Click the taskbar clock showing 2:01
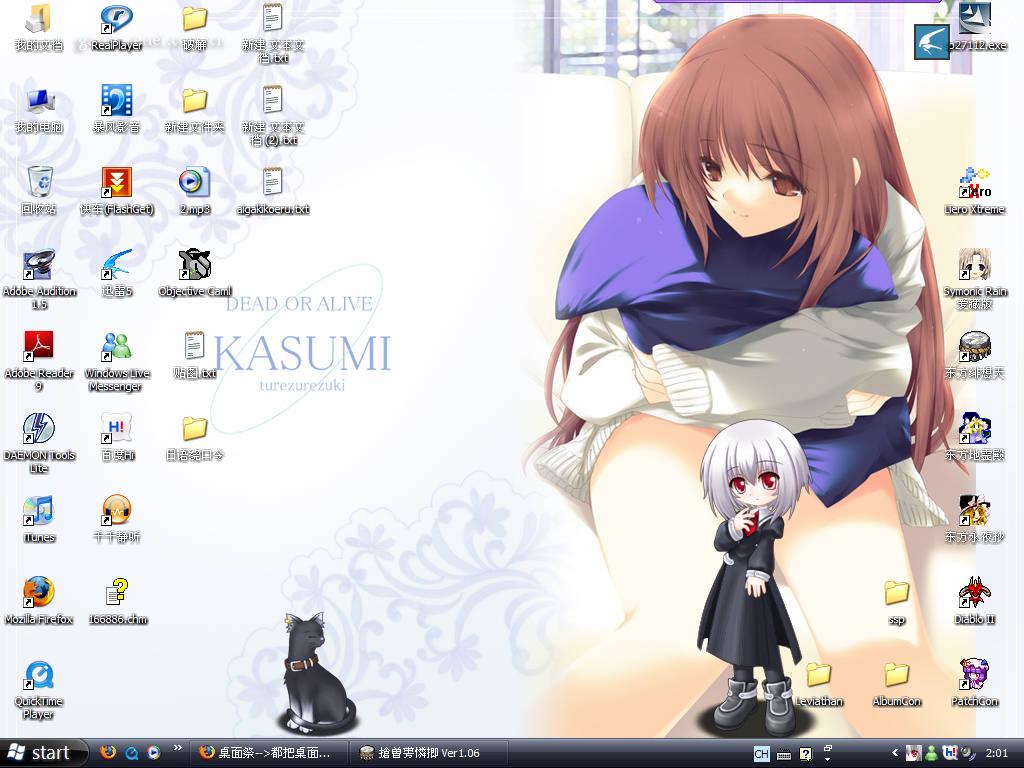This screenshot has height=768, width=1024. pyautogui.click(x=997, y=753)
